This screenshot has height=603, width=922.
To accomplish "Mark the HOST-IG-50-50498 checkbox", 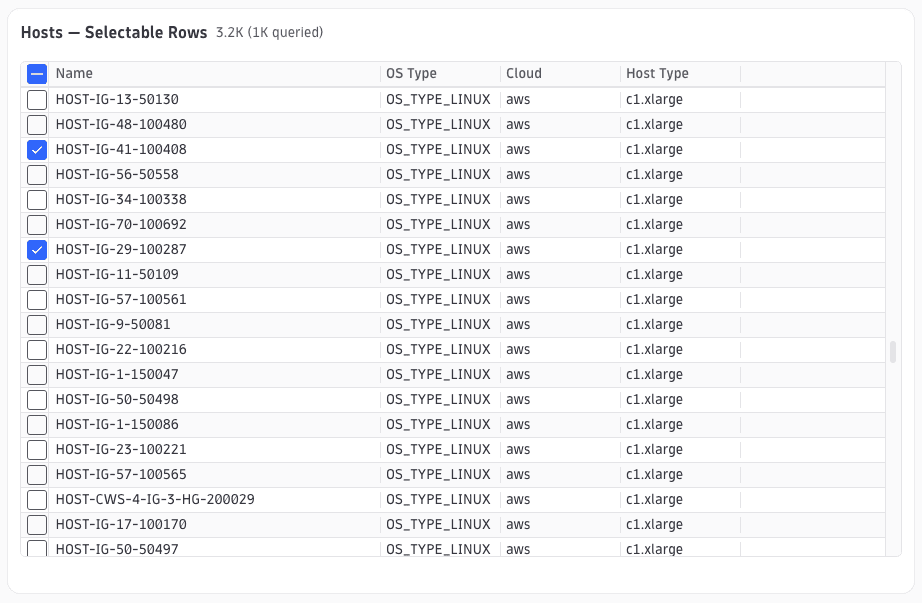I will click(x=37, y=399).
